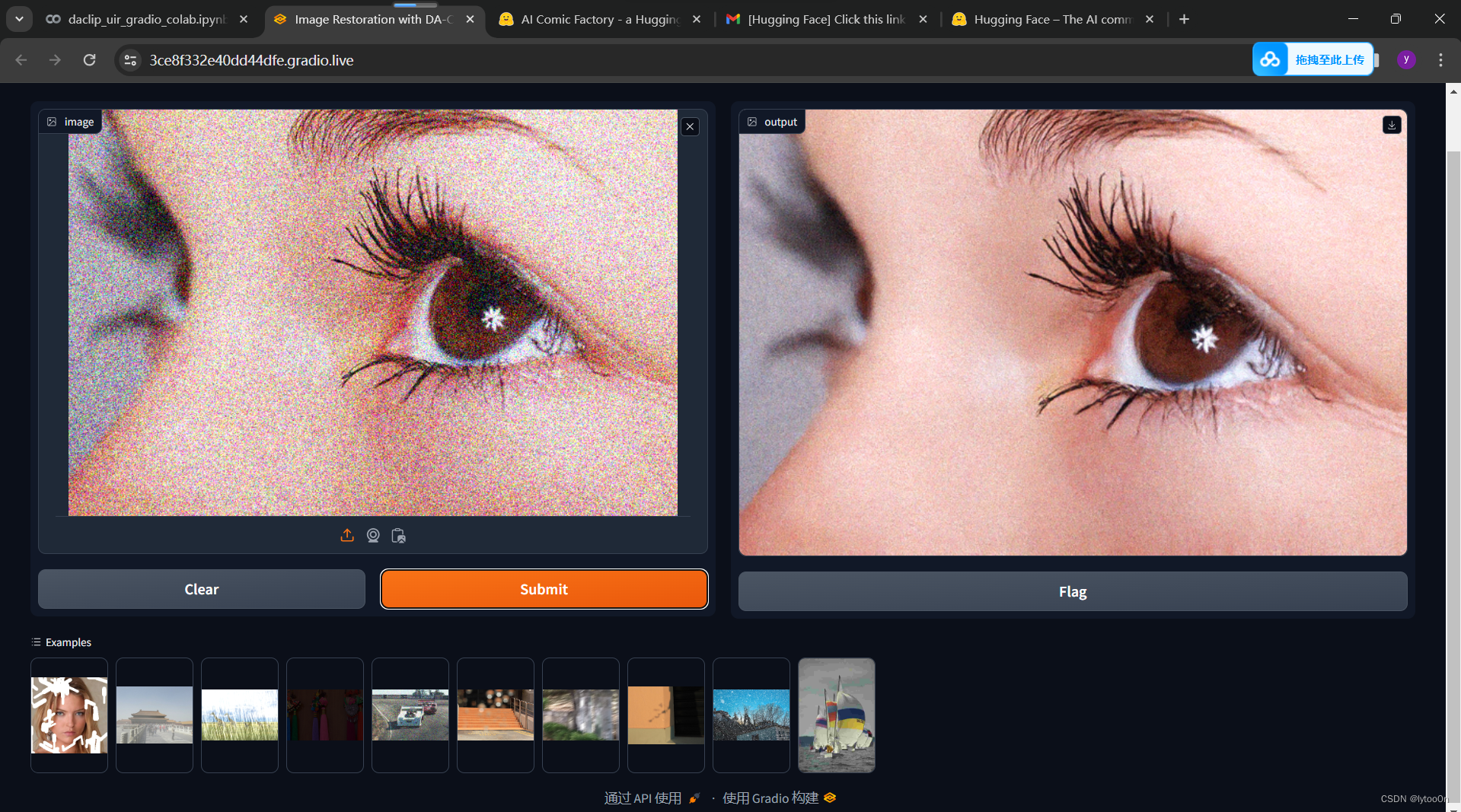1461x812 pixels.
Task: Switch to daclip_uir_gradio_colab.ipynb tab
Action: [146, 19]
